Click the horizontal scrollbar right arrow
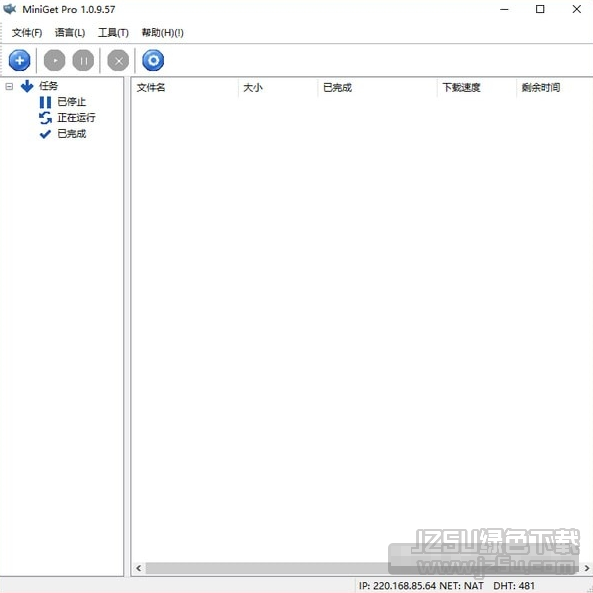This screenshot has height=593, width=593. point(587,568)
